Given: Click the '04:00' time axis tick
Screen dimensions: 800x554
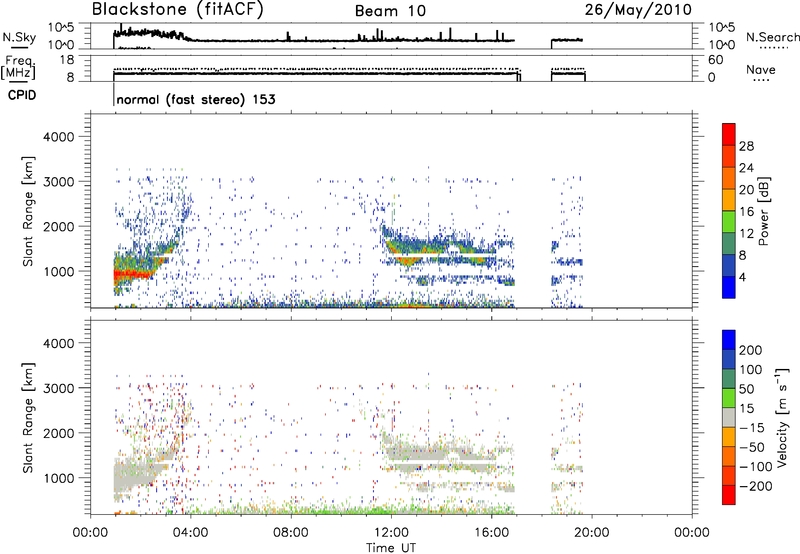Looking at the screenshot, I should [190, 533].
